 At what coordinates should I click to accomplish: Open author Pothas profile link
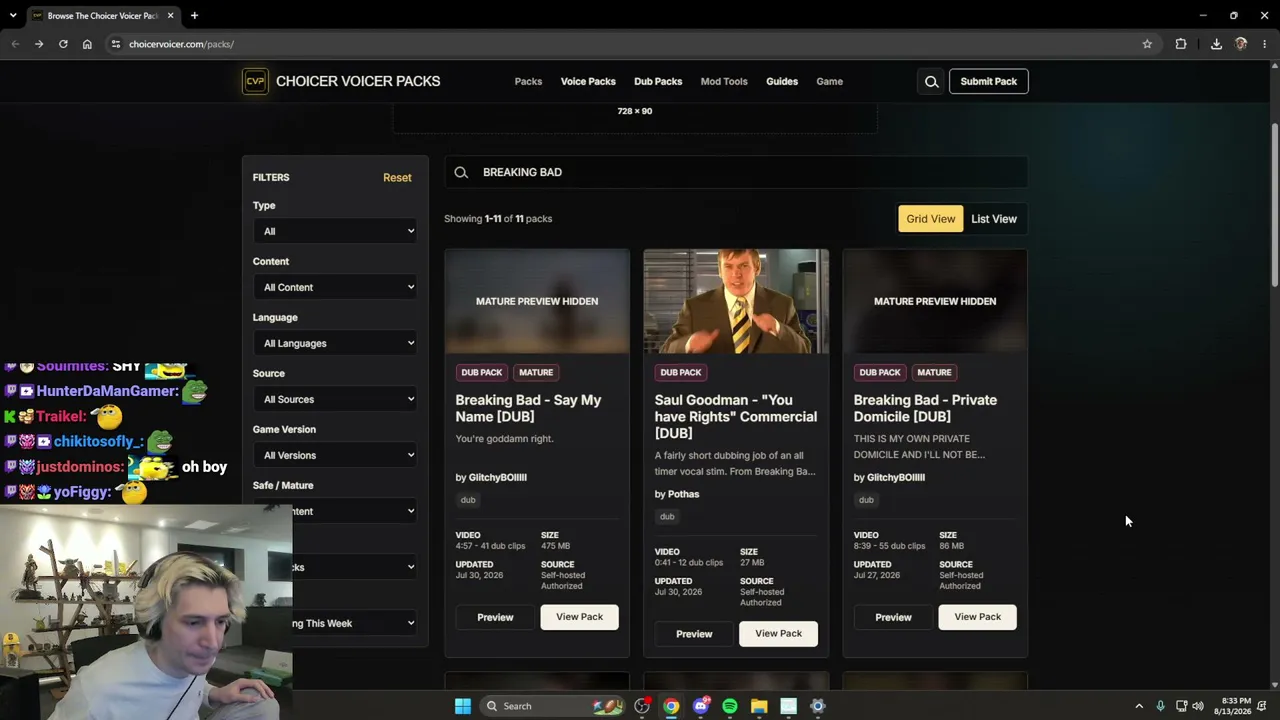[683, 494]
